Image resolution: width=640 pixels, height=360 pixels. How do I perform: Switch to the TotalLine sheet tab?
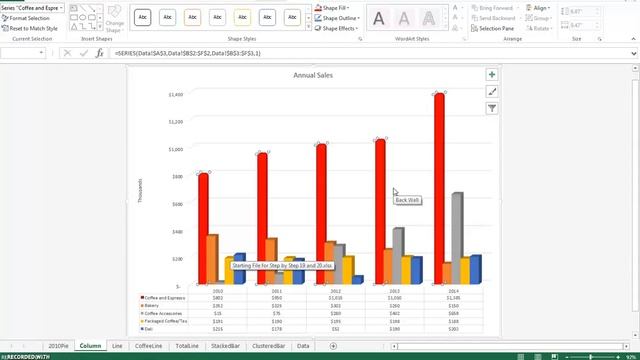click(187, 346)
